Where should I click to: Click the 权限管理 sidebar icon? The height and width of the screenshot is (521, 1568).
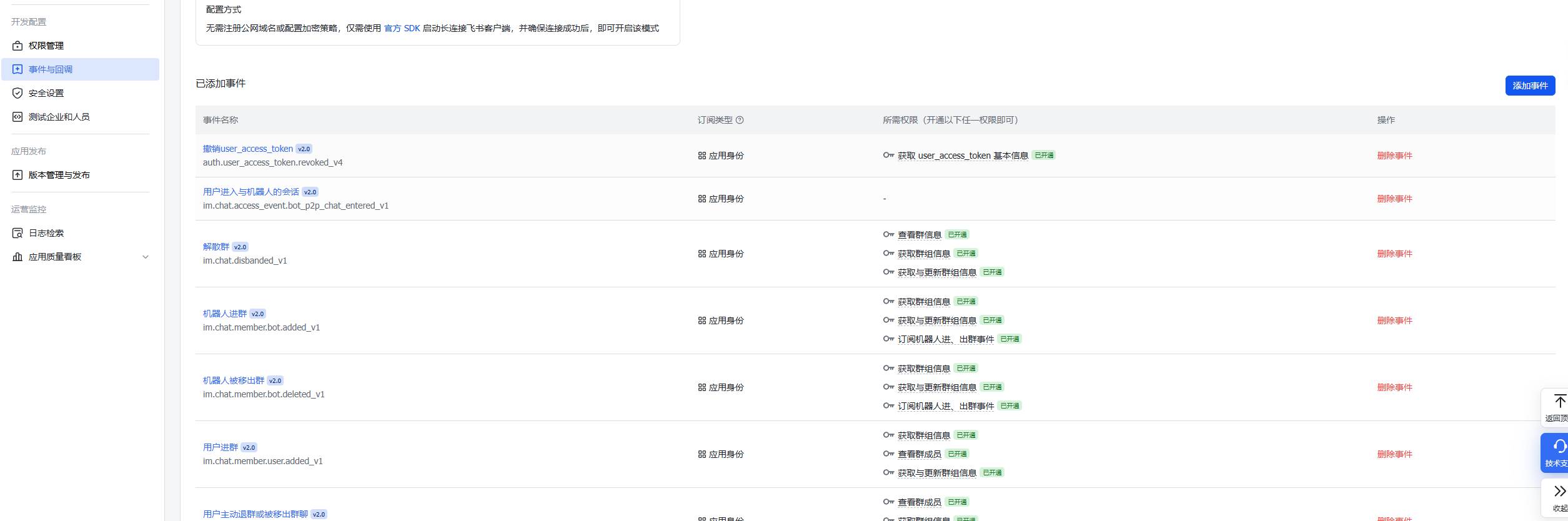click(17, 46)
